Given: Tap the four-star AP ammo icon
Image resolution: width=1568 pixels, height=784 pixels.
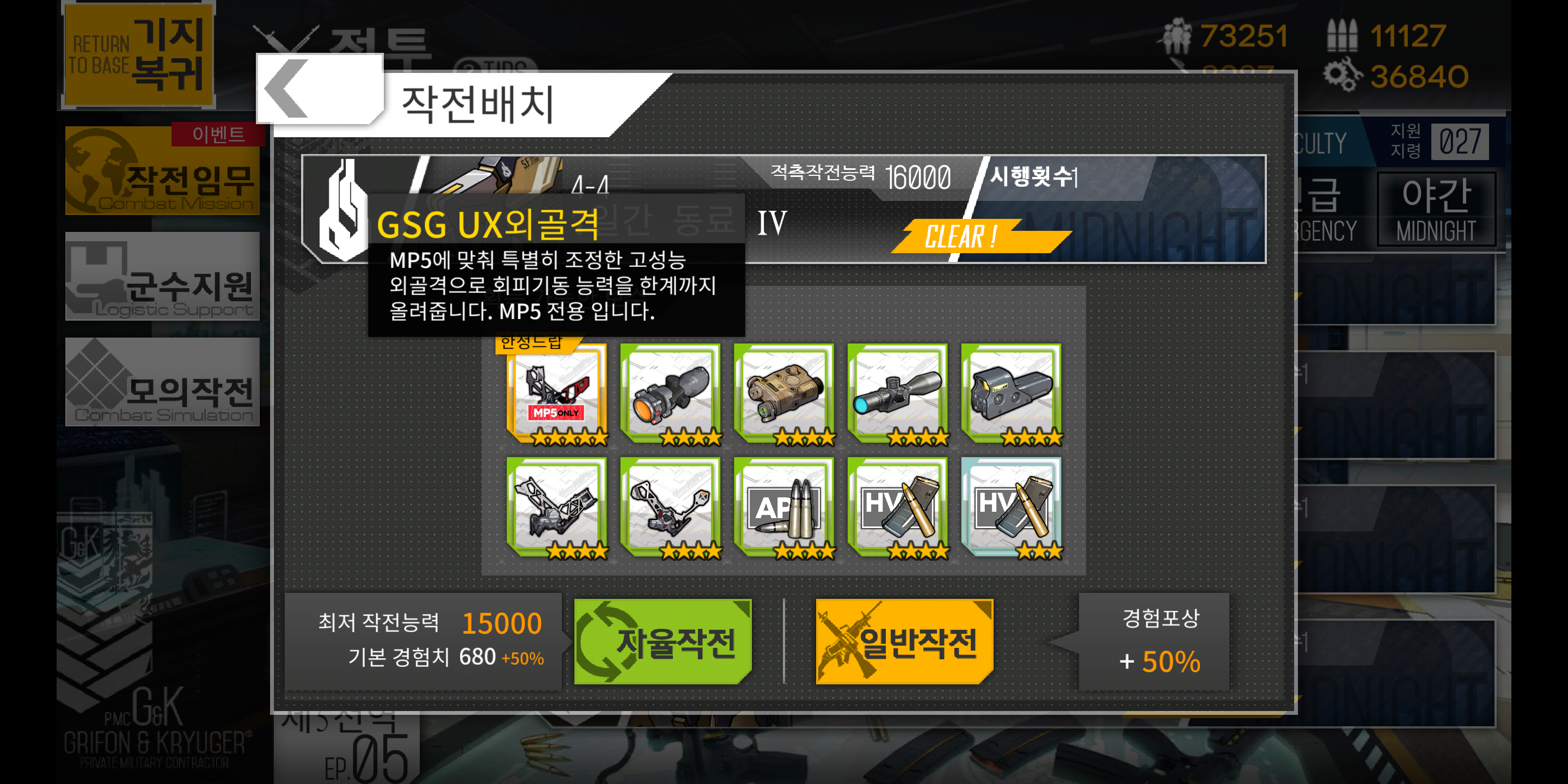Looking at the screenshot, I should point(784,507).
